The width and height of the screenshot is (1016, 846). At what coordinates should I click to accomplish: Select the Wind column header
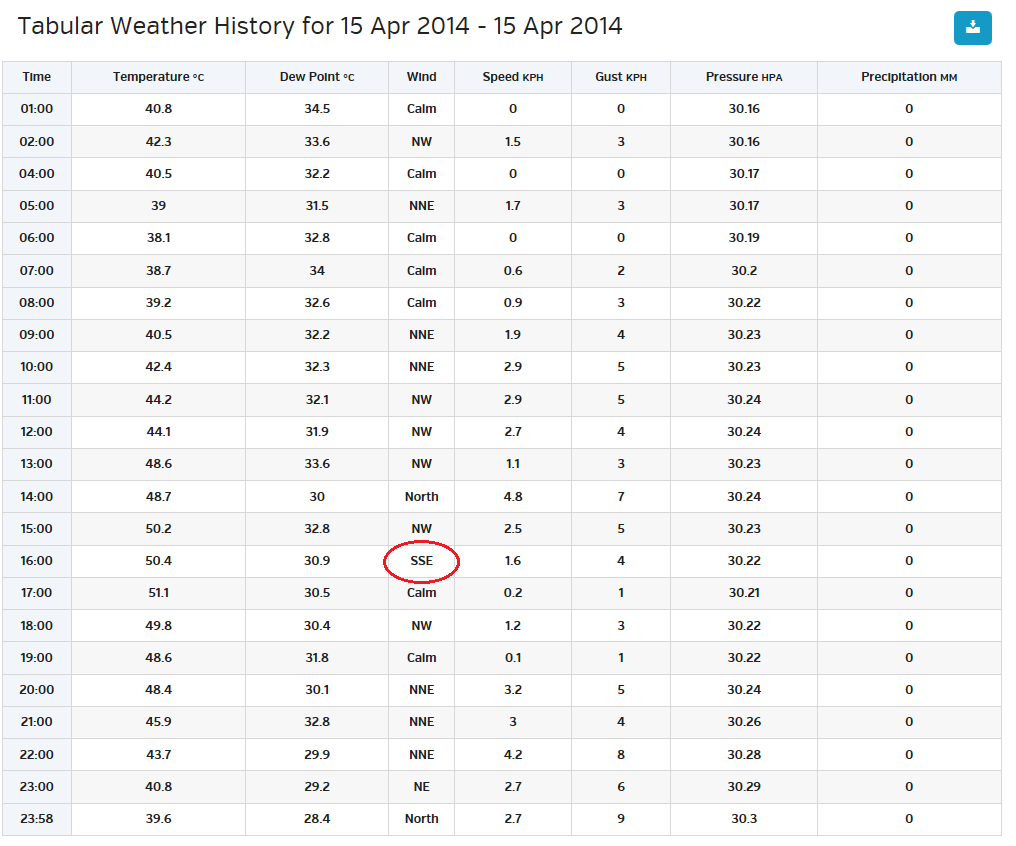pyautogui.click(x=421, y=77)
